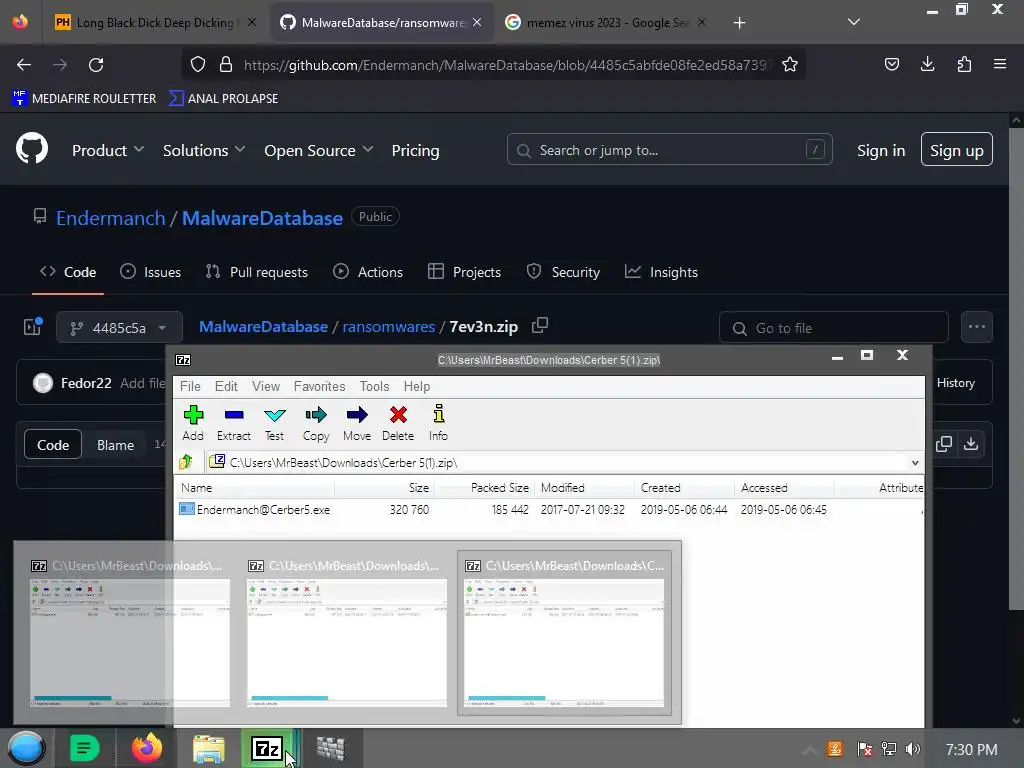Open the Favorites menu in 7-Zip
1024x768 pixels.
pos(319,386)
